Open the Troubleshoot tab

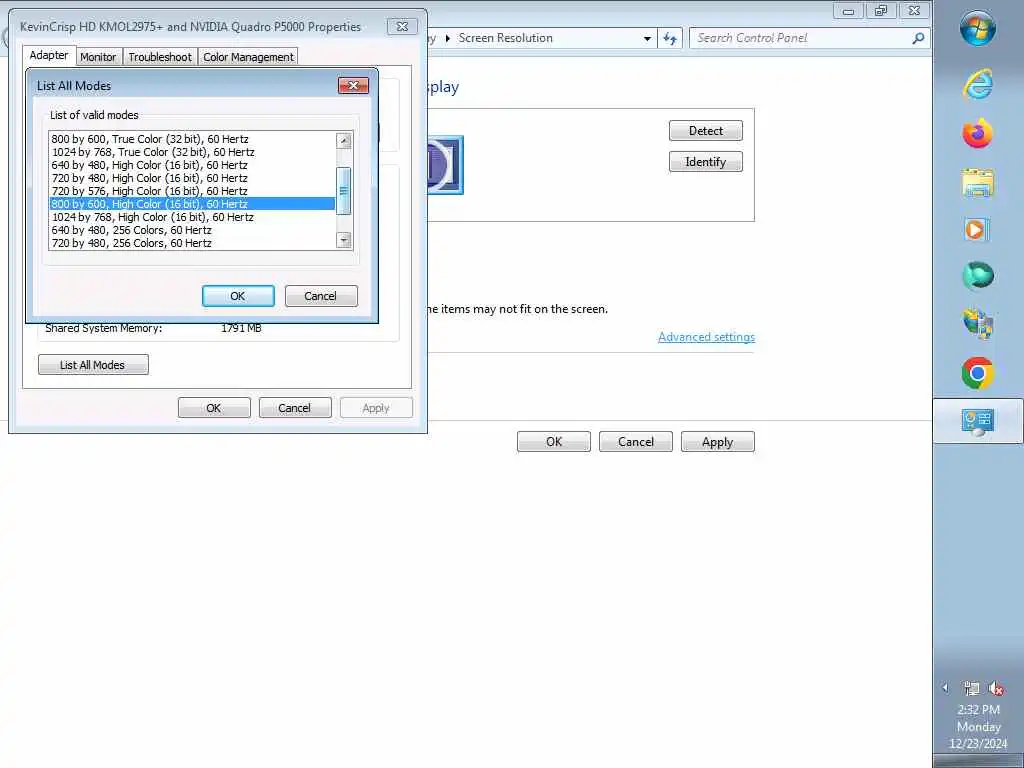click(x=160, y=57)
